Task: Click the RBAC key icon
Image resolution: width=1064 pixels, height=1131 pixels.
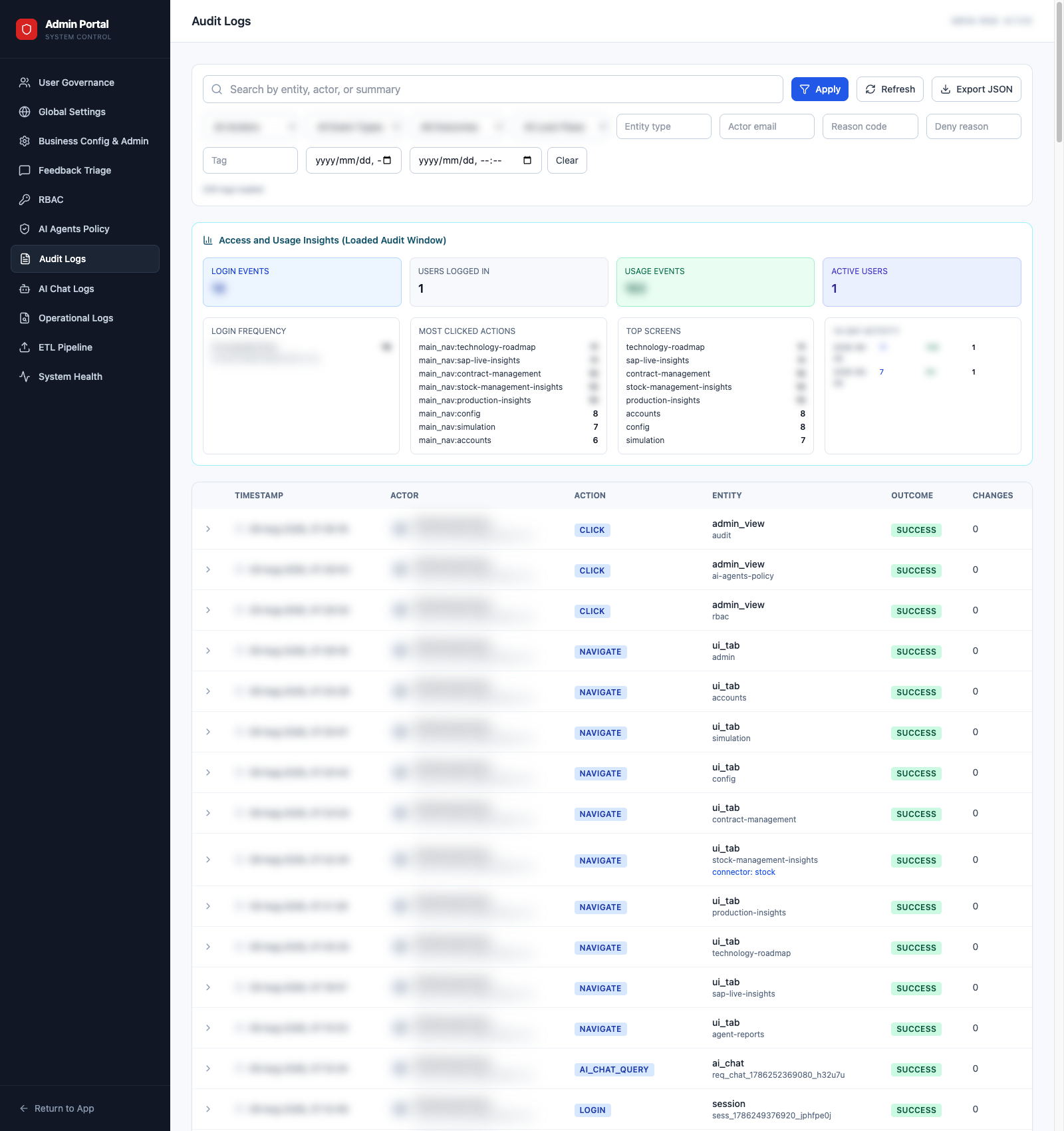Action: coord(25,200)
